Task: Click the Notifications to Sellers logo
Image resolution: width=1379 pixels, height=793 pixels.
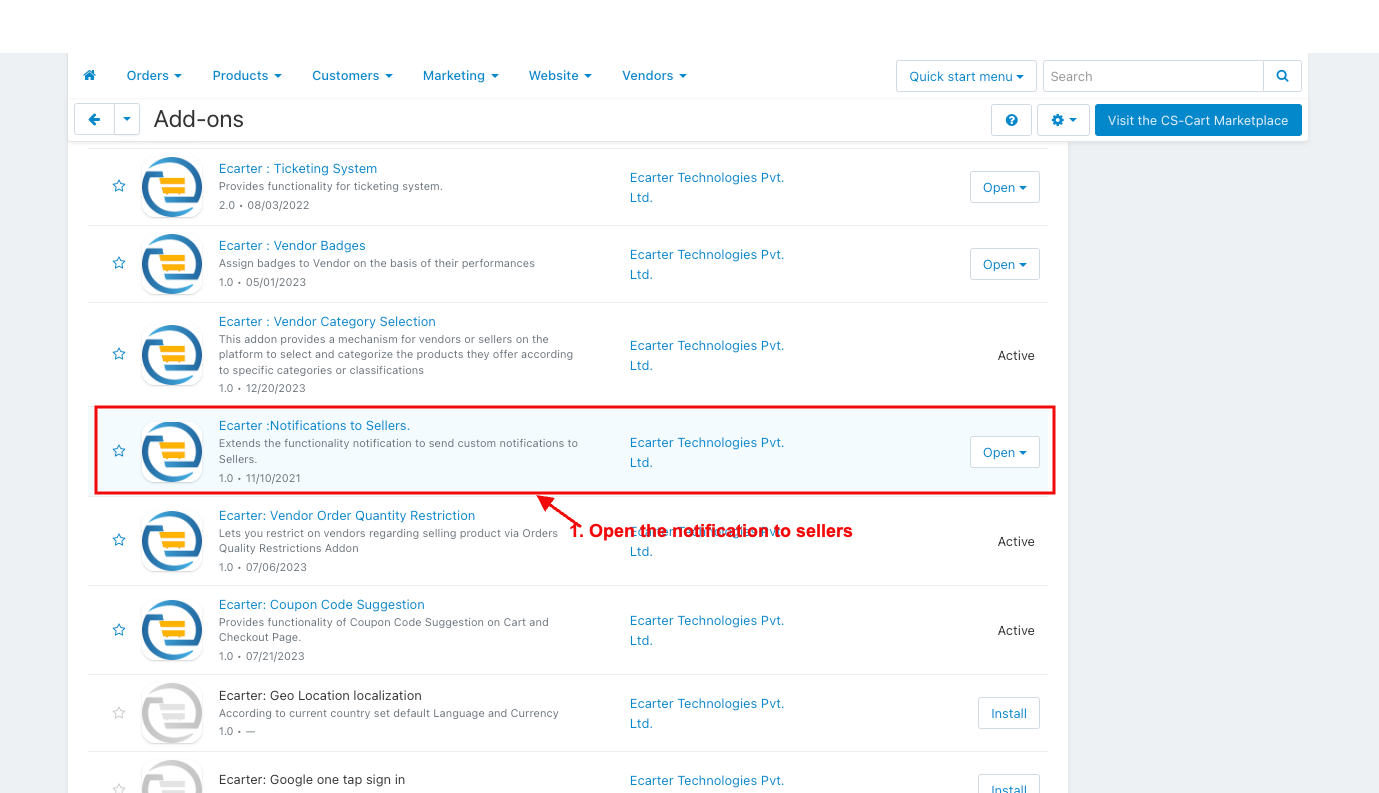Action: (172, 452)
